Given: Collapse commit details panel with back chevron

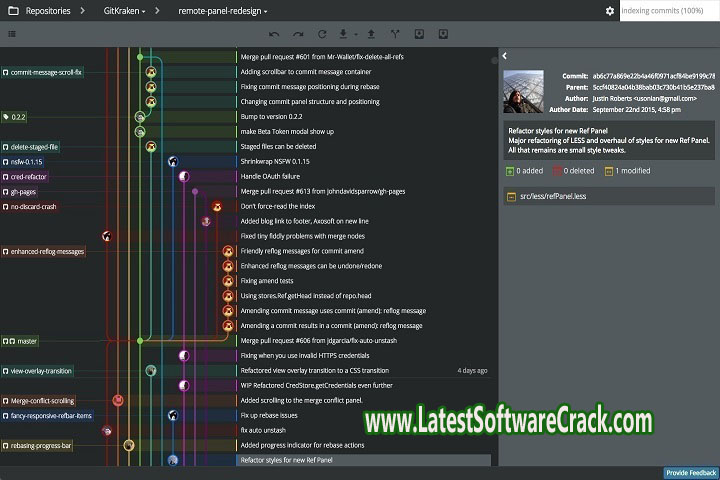Looking at the screenshot, I should coord(505,57).
